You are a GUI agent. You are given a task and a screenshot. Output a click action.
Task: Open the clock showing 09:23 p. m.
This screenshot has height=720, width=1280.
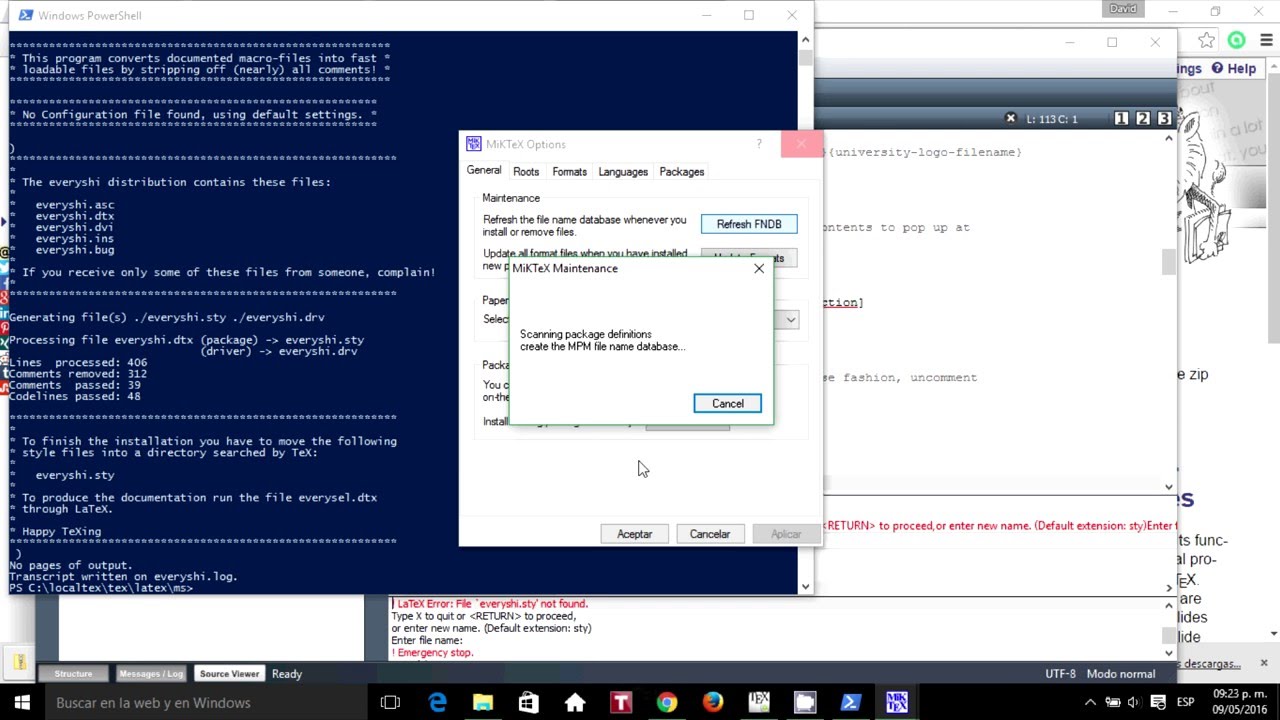click(1239, 703)
